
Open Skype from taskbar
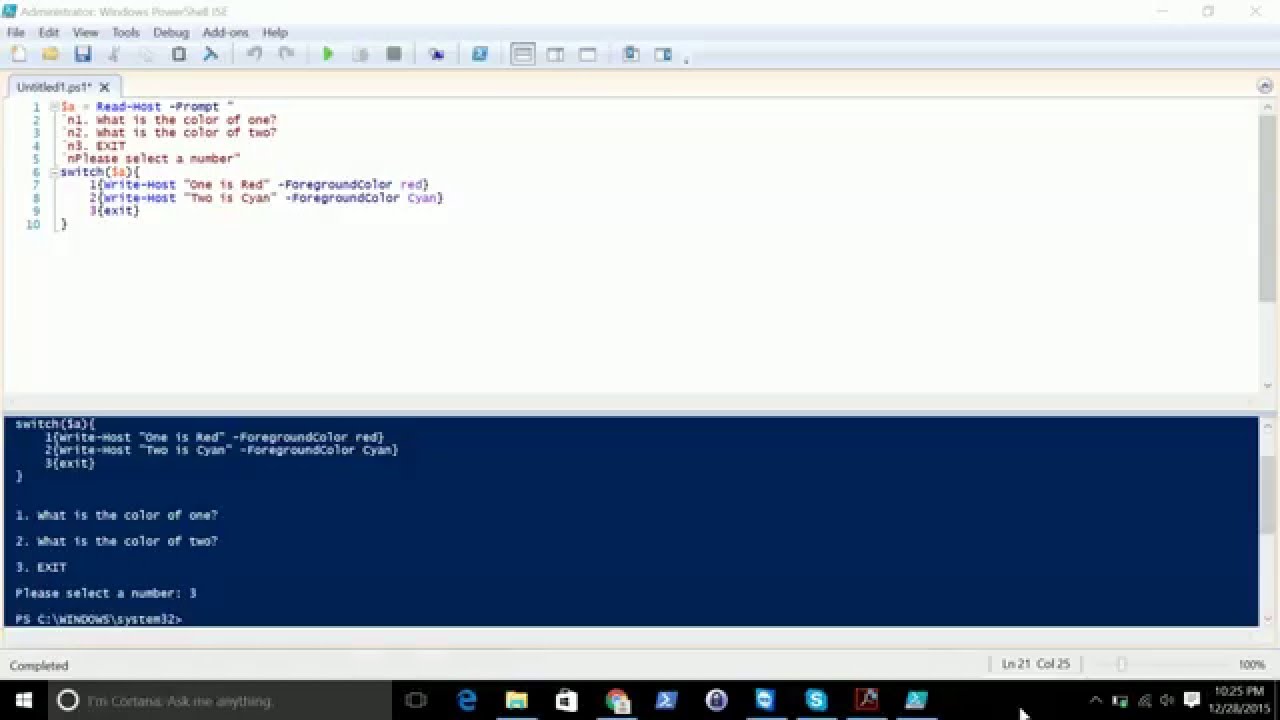click(816, 700)
